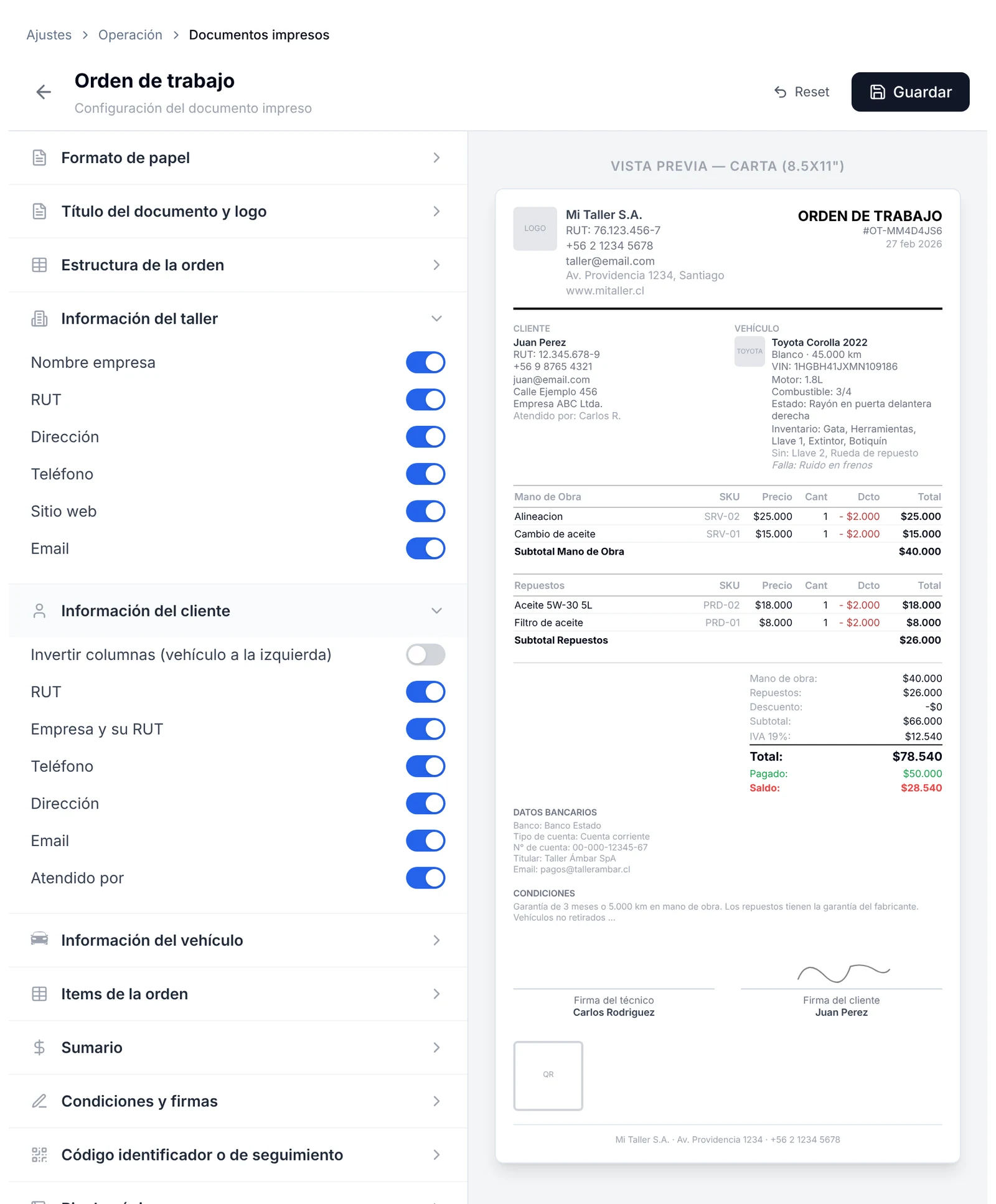Expand Estructura de la orden chevron
Viewport: 996px width, 1204px height.
436,265
